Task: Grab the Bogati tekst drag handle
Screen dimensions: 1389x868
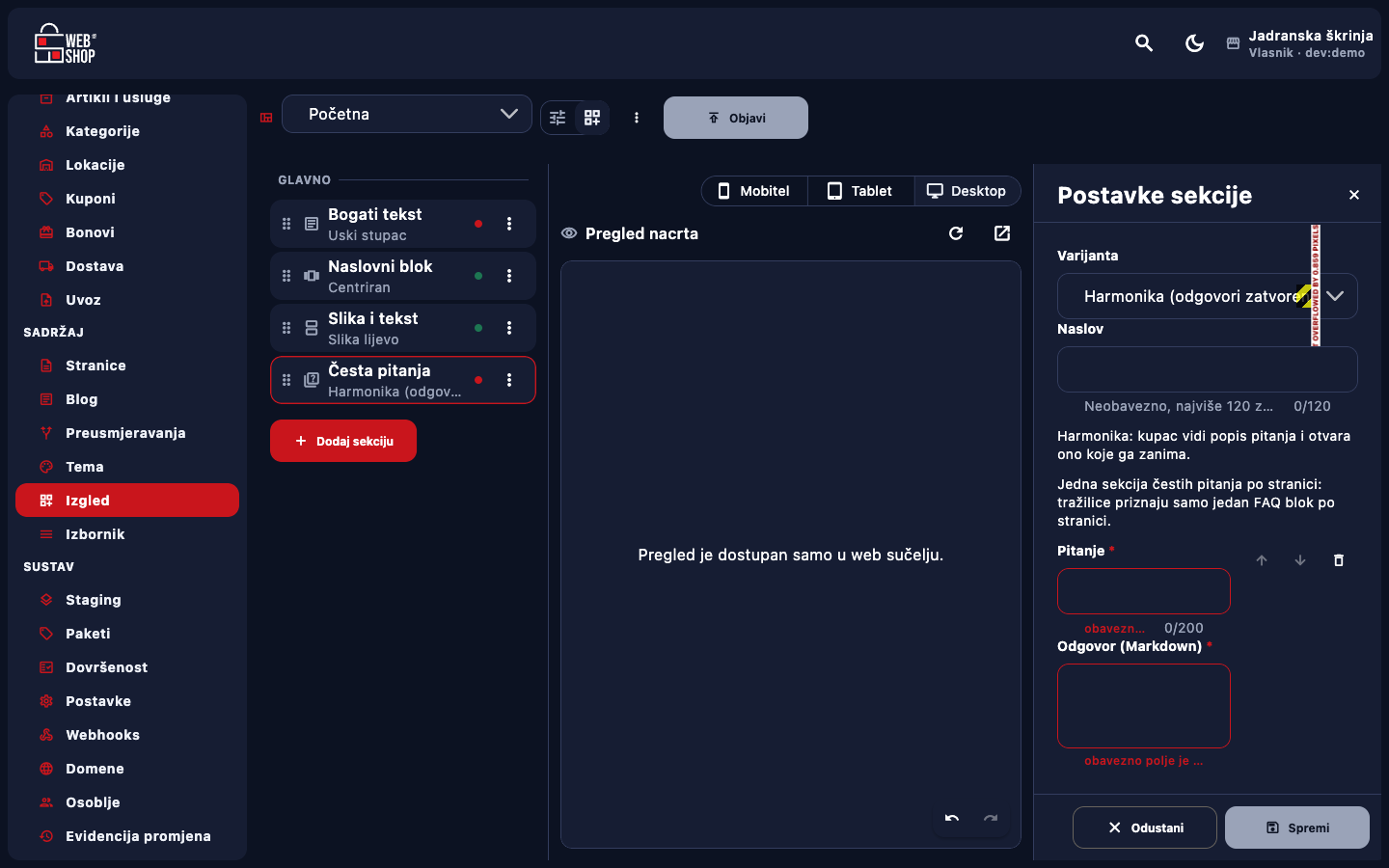Action: click(x=286, y=224)
